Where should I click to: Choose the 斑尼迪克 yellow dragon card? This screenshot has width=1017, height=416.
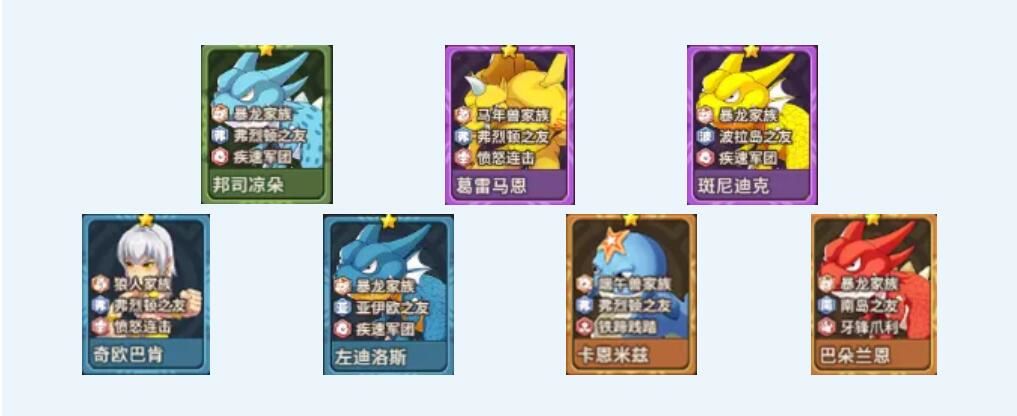point(752,124)
